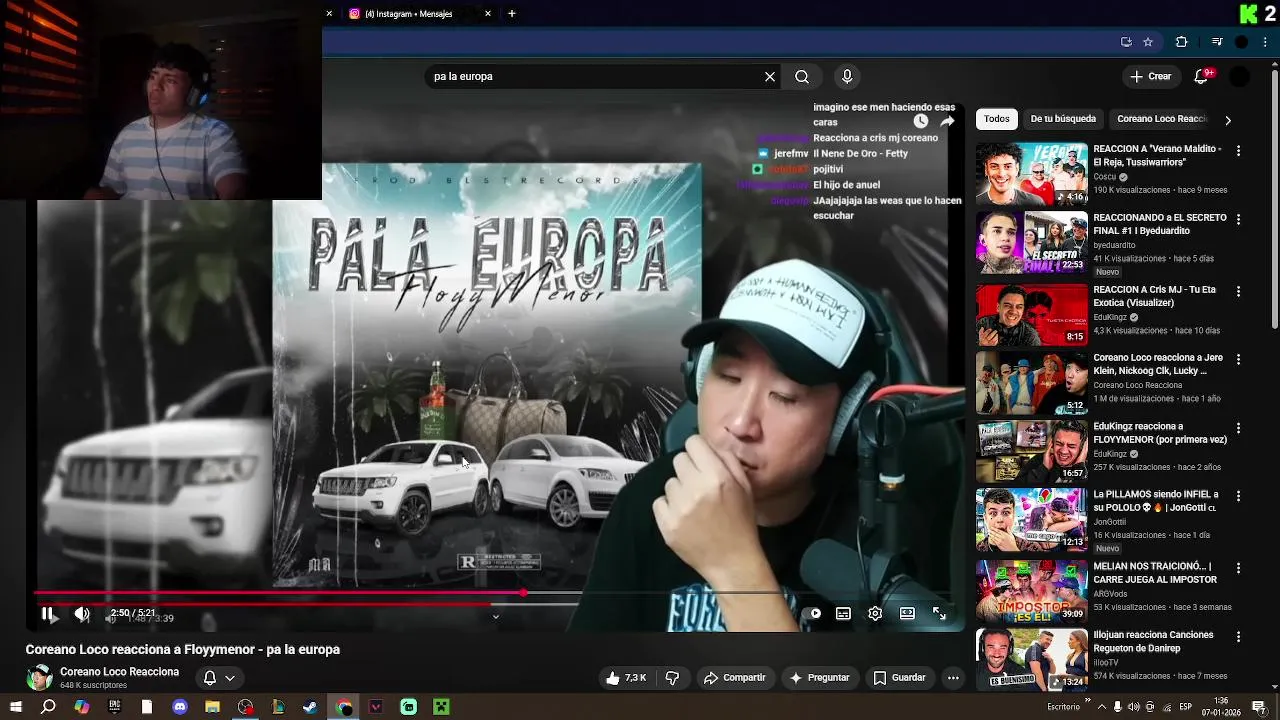The image size is (1280, 720).
Task: Open Epic Games from the taskbar
Action: click(x=114, y=707)
